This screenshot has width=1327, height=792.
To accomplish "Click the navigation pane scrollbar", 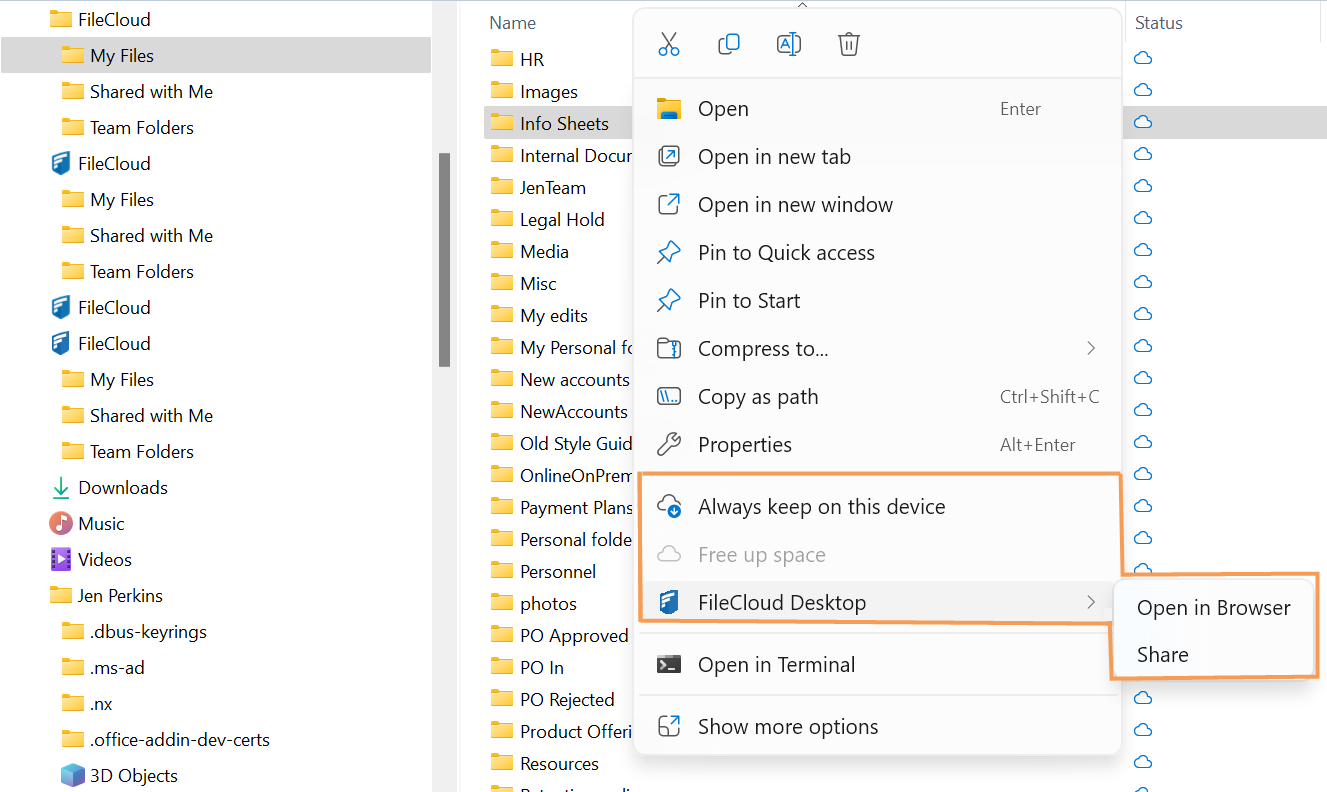I will [444, 260].
